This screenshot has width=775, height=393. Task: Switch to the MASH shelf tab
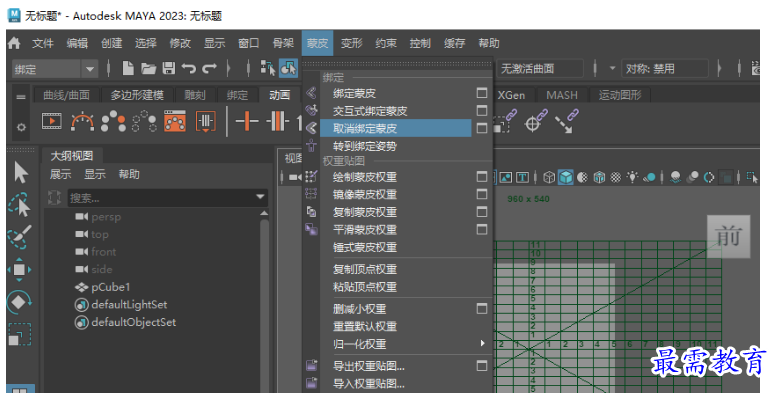[x=562, y=95]
